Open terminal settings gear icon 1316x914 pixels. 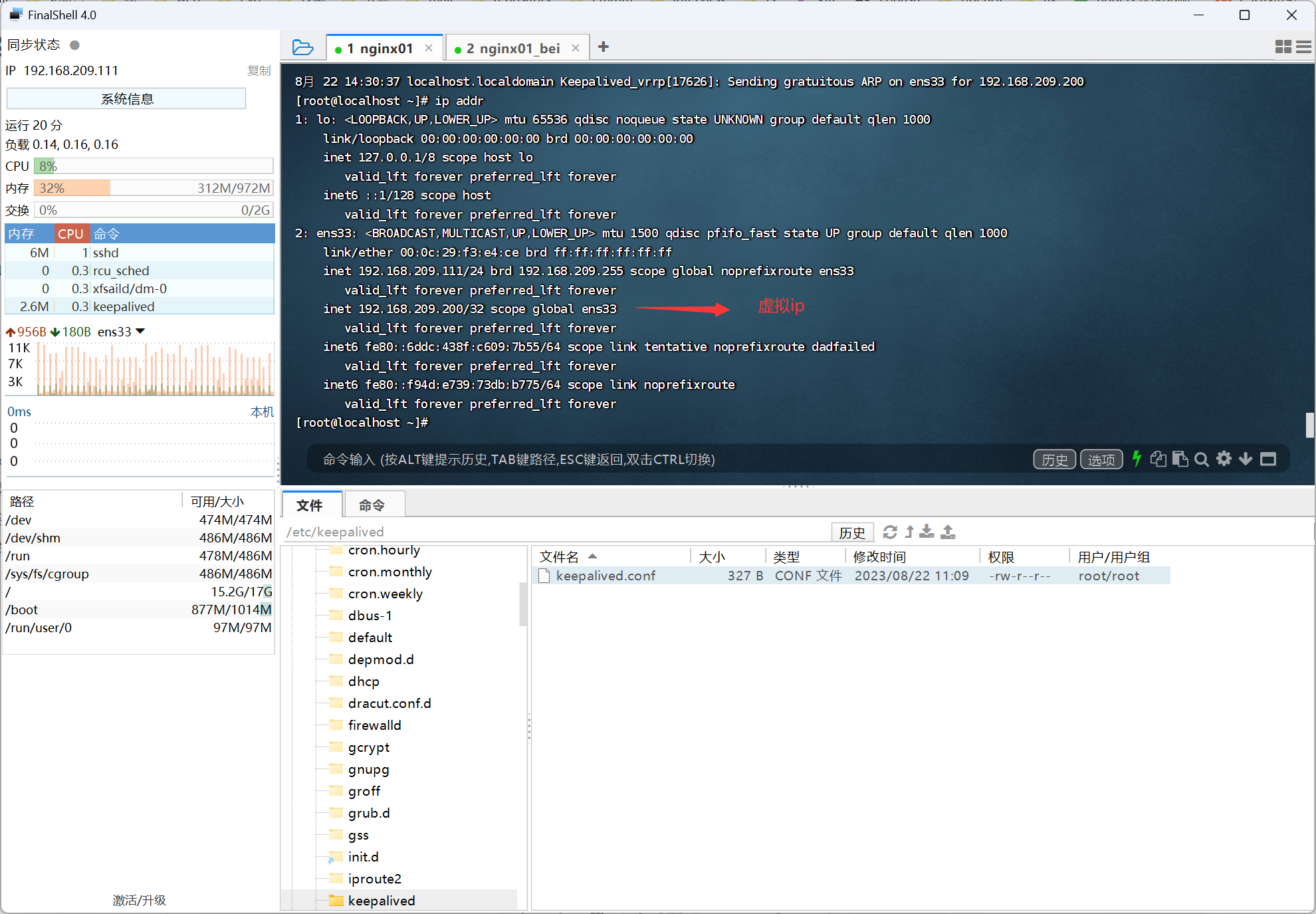pyautogui.click(x=1224, y=459)
